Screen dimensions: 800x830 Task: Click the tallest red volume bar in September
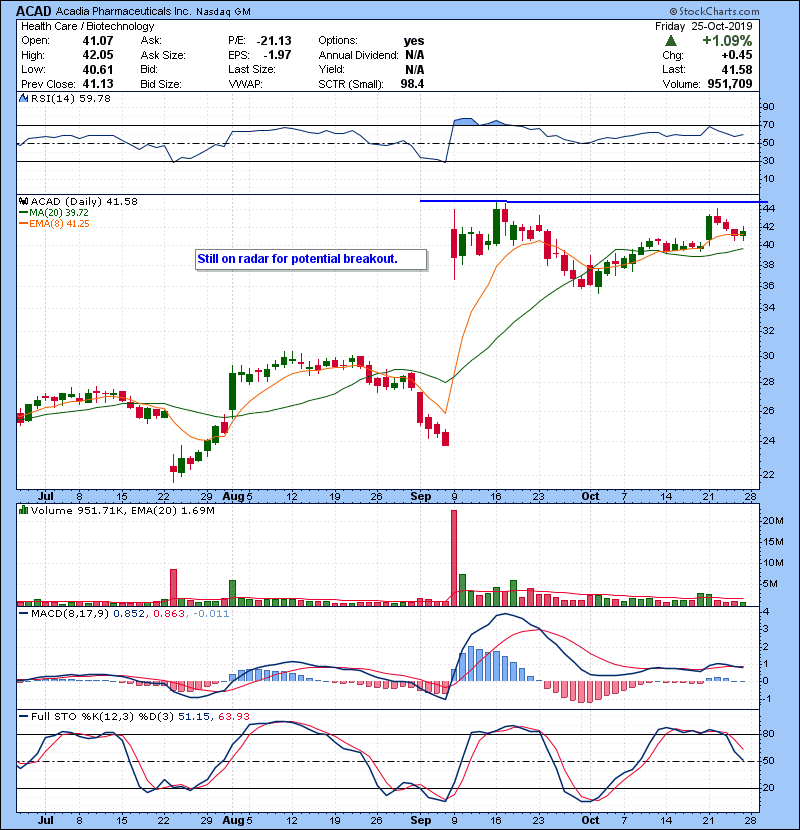point(454,558)
